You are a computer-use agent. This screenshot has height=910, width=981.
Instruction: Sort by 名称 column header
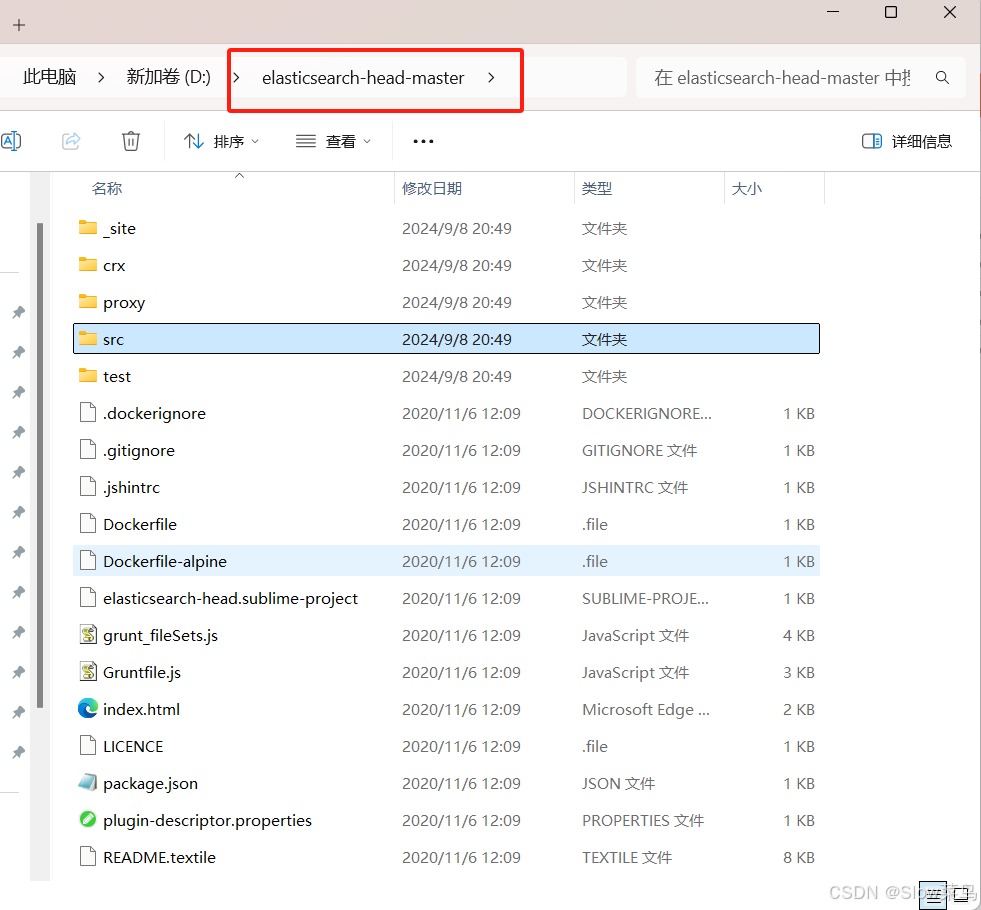(x=107, y=188)
